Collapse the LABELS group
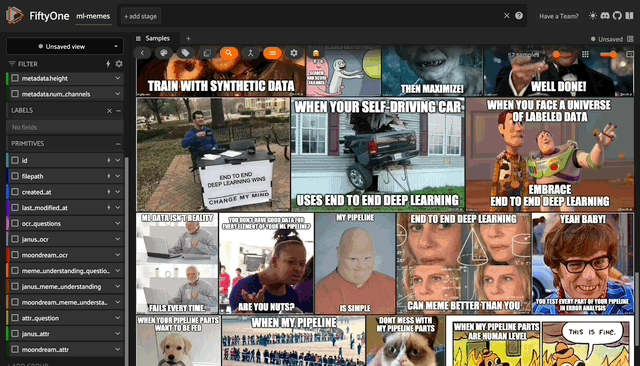Viewport: 640px width, 366px height. click(119, 111)
